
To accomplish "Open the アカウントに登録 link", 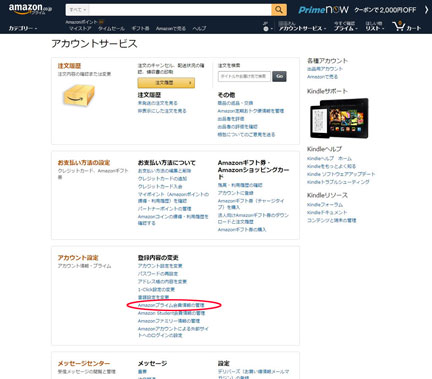I will (x=236, y=193).
